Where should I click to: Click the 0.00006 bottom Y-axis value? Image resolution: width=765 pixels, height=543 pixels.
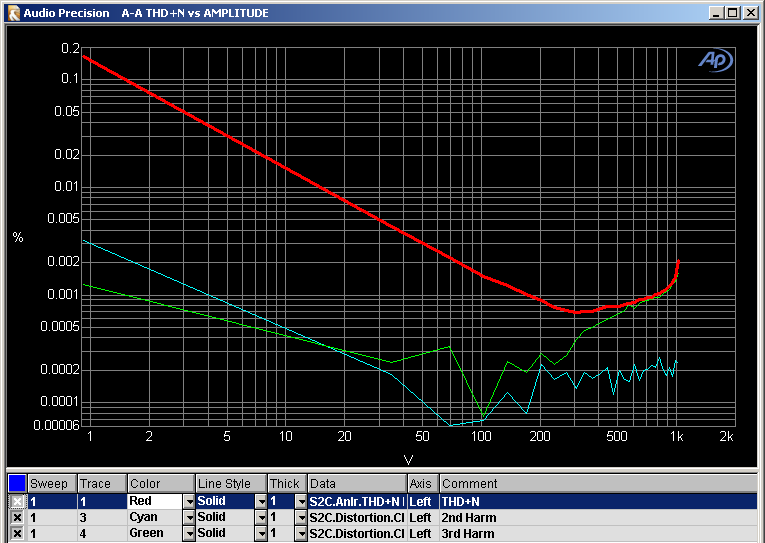[x=56, y=425]
